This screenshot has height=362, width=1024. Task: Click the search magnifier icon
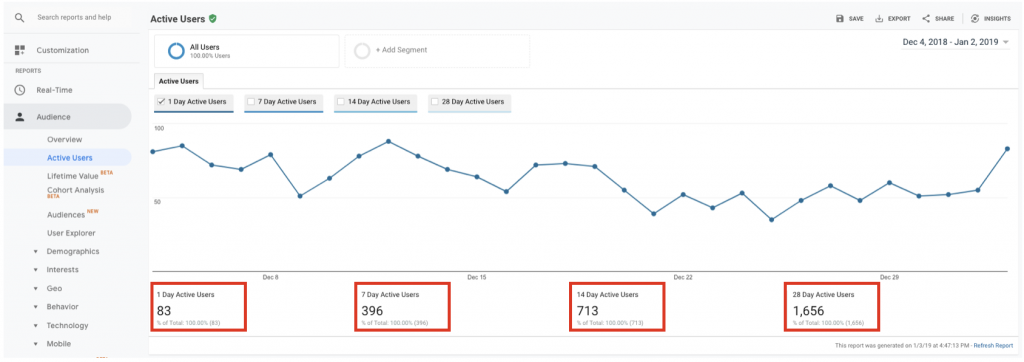[20, 18]
